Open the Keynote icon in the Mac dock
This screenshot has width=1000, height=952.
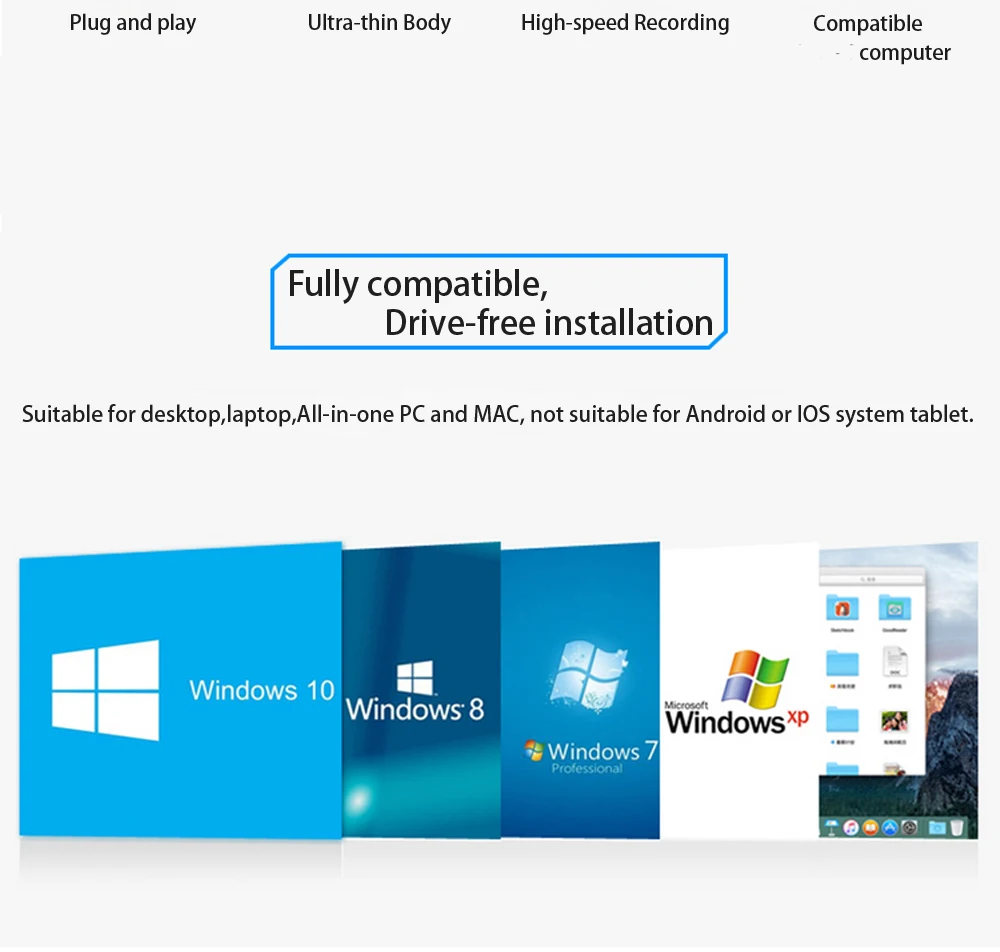[831, 828]
